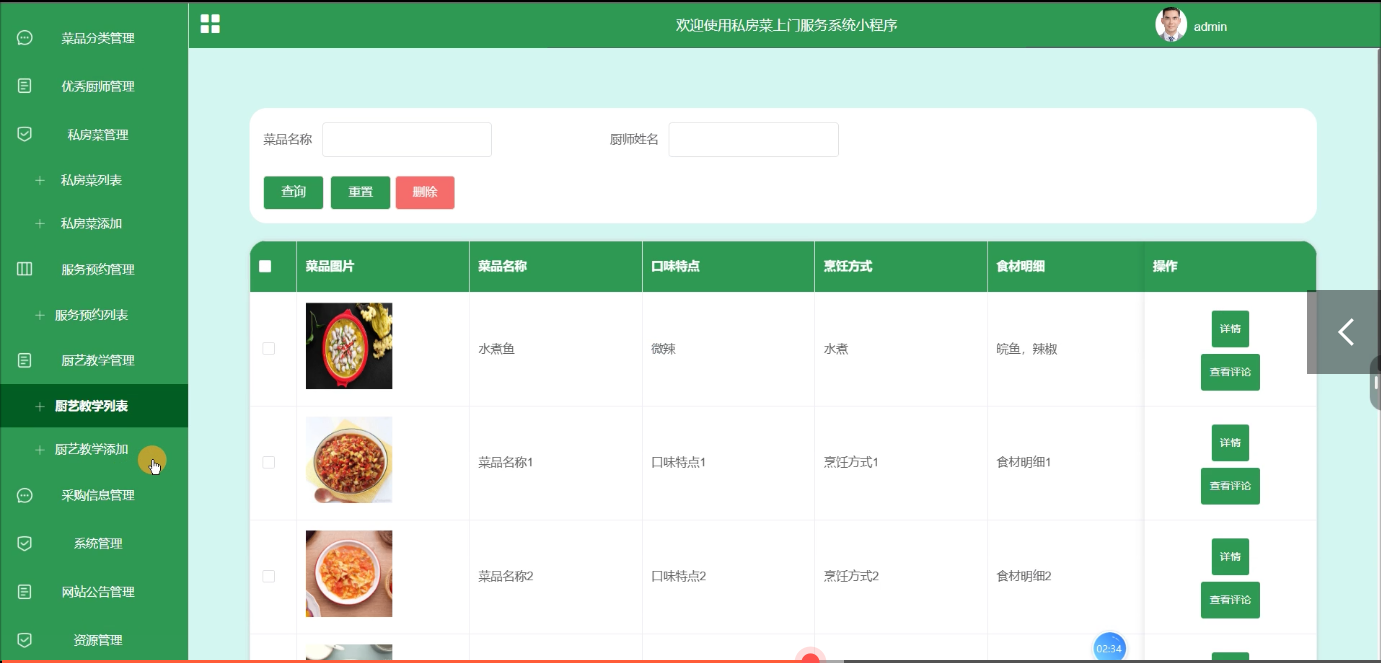Click the plus icon beside 厨艺教学列表

pos(40,406)
